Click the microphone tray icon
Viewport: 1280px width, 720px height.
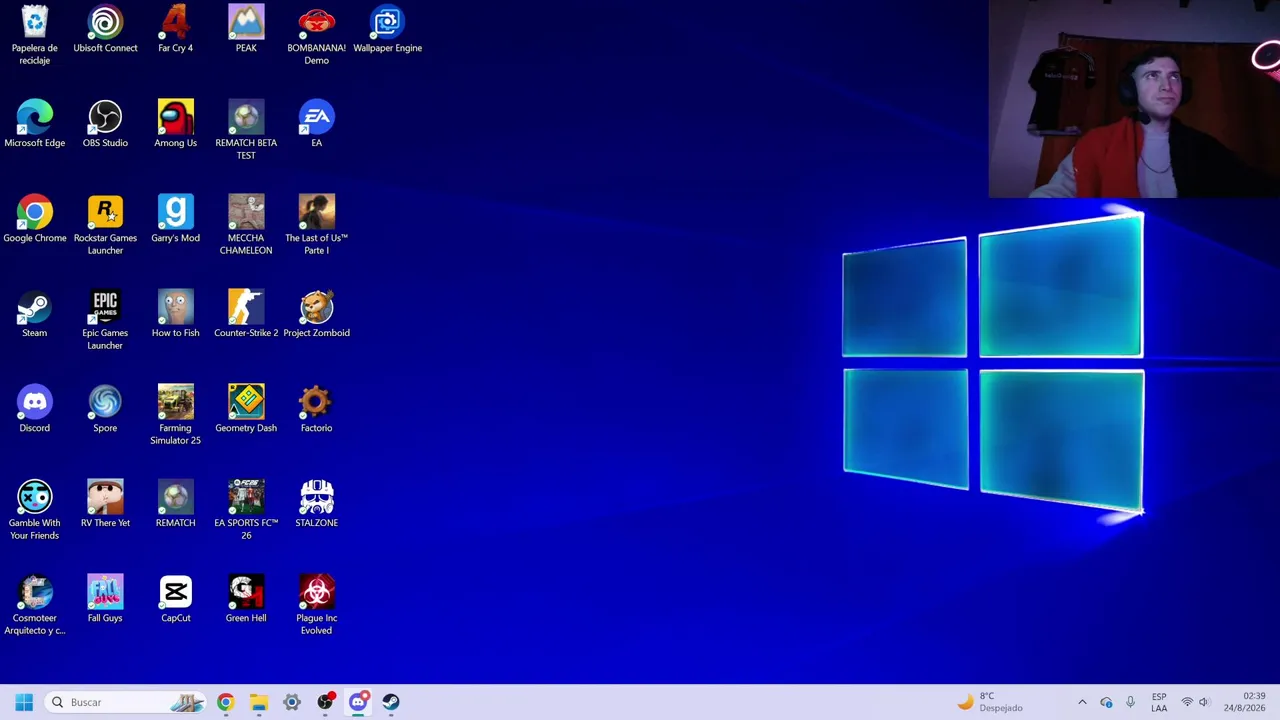coord(1130,702)
